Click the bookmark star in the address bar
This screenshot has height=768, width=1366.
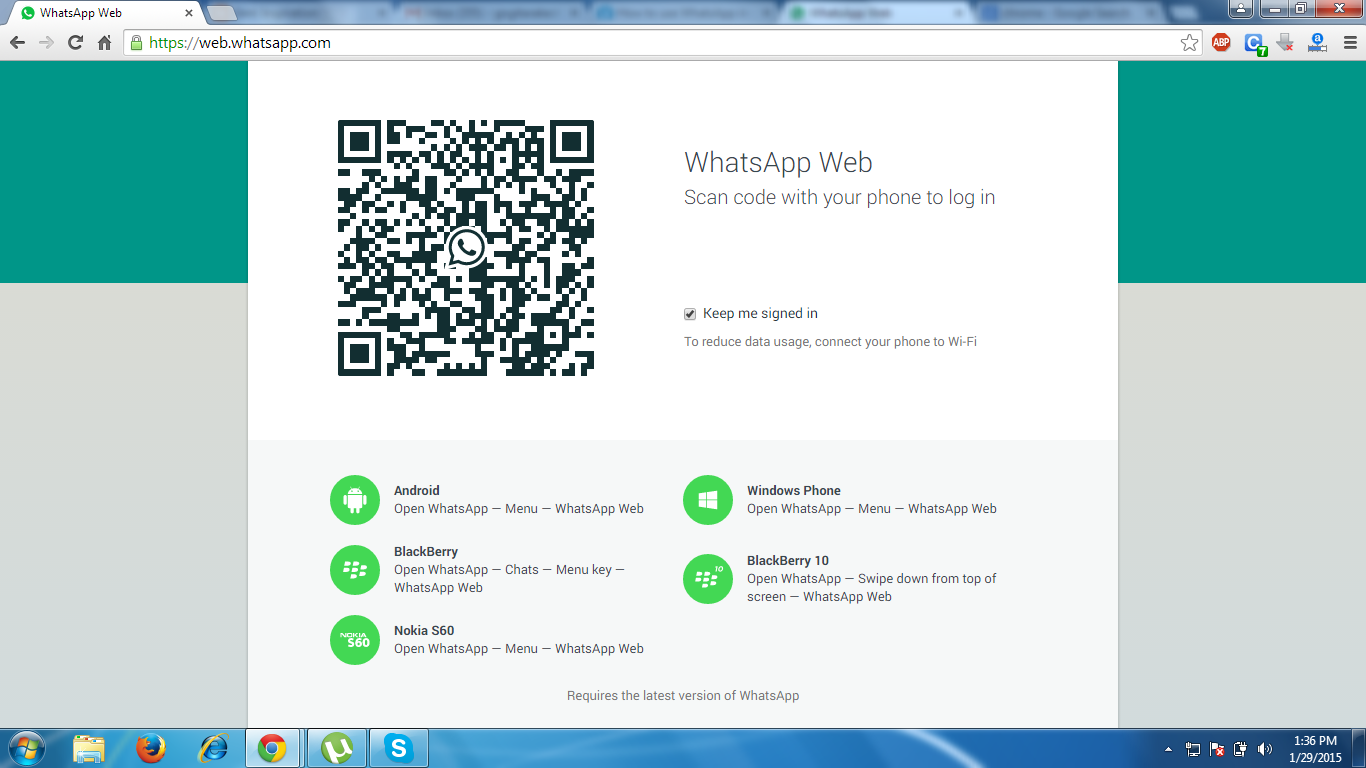point(1189,43)
